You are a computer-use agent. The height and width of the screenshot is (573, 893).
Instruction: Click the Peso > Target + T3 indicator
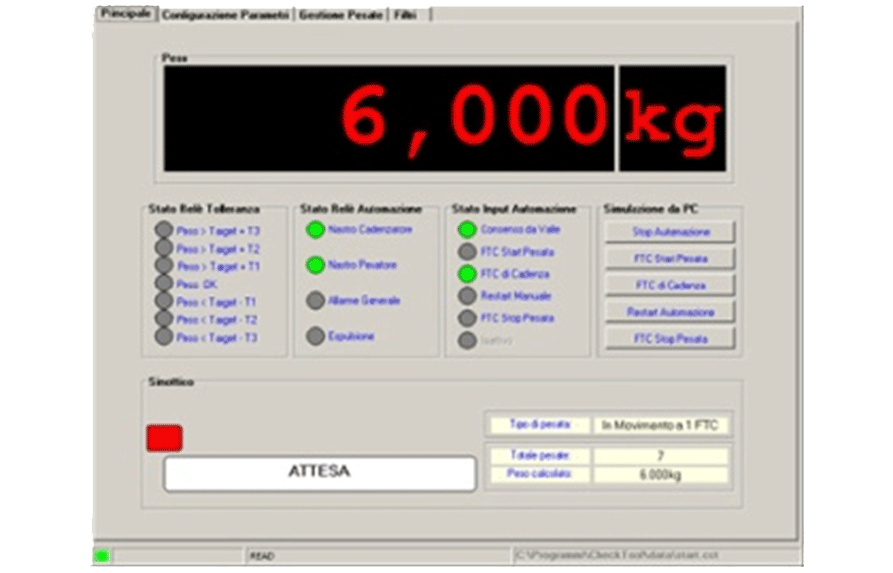click(x=164, y=230)
